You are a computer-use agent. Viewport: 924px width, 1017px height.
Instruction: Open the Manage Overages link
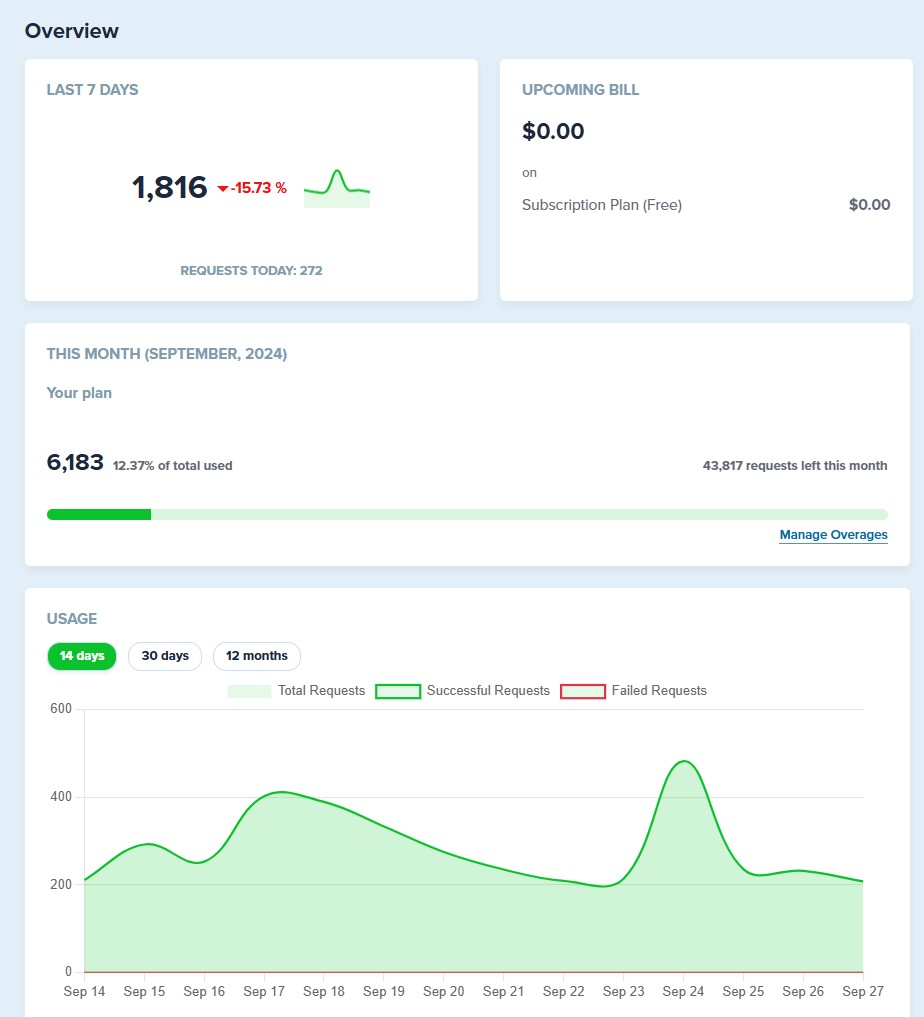click(833, 535)
